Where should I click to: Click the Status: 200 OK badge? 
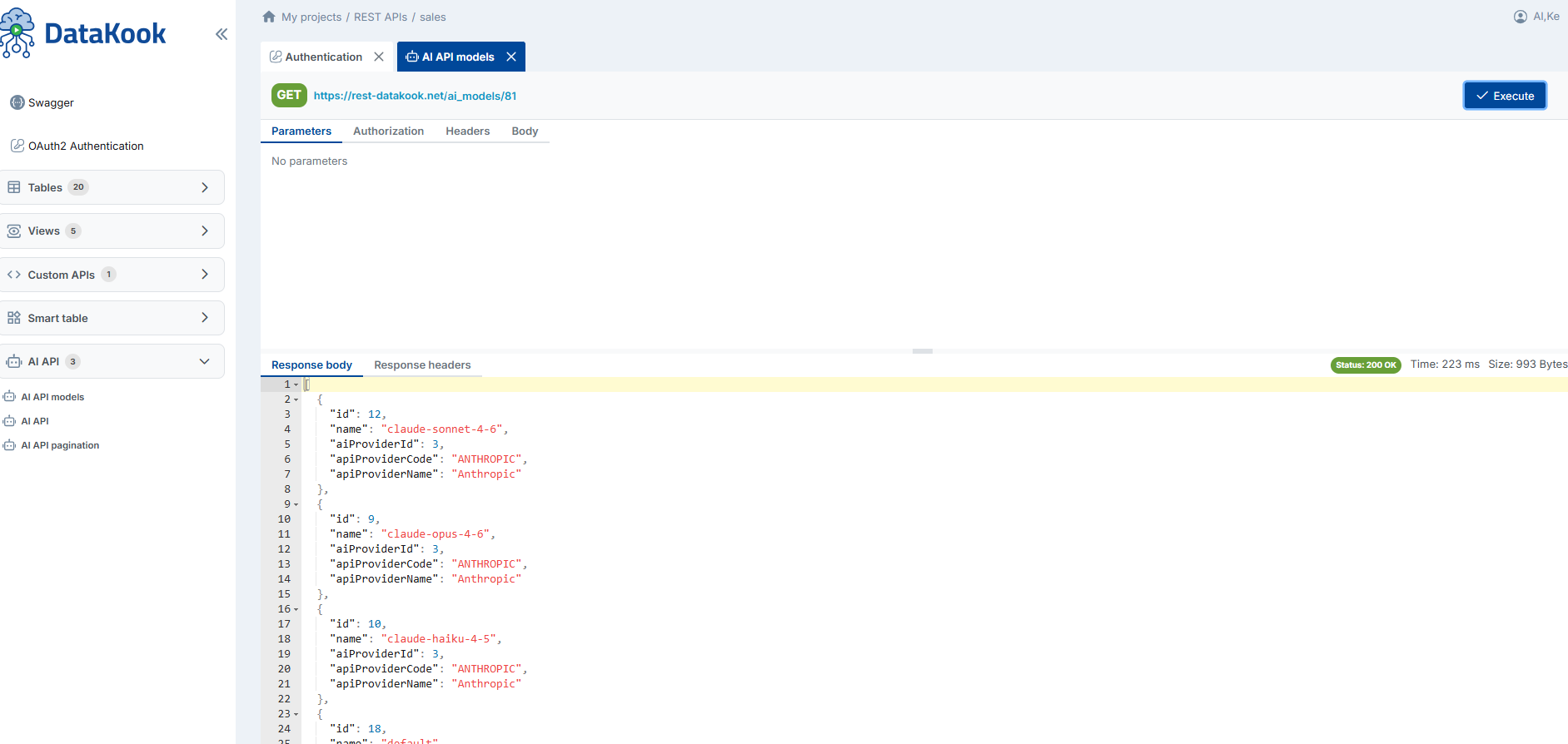tap(1366, 365)
